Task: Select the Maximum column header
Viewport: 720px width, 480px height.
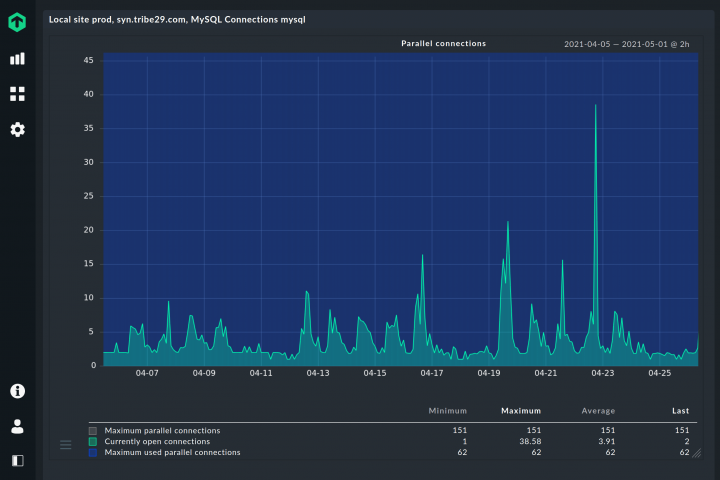Action: coord(521,411)
